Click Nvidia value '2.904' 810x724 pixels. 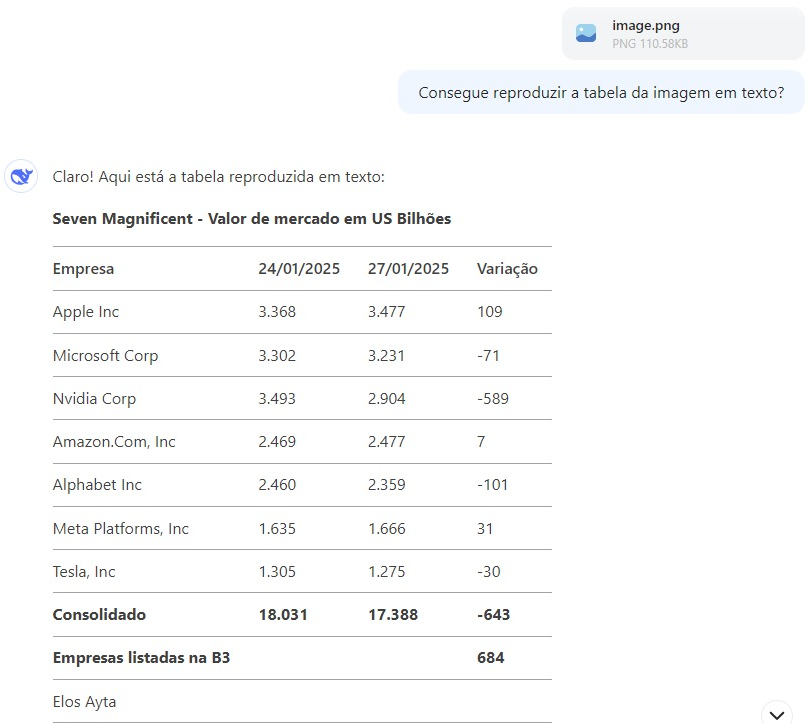point(386,399)
